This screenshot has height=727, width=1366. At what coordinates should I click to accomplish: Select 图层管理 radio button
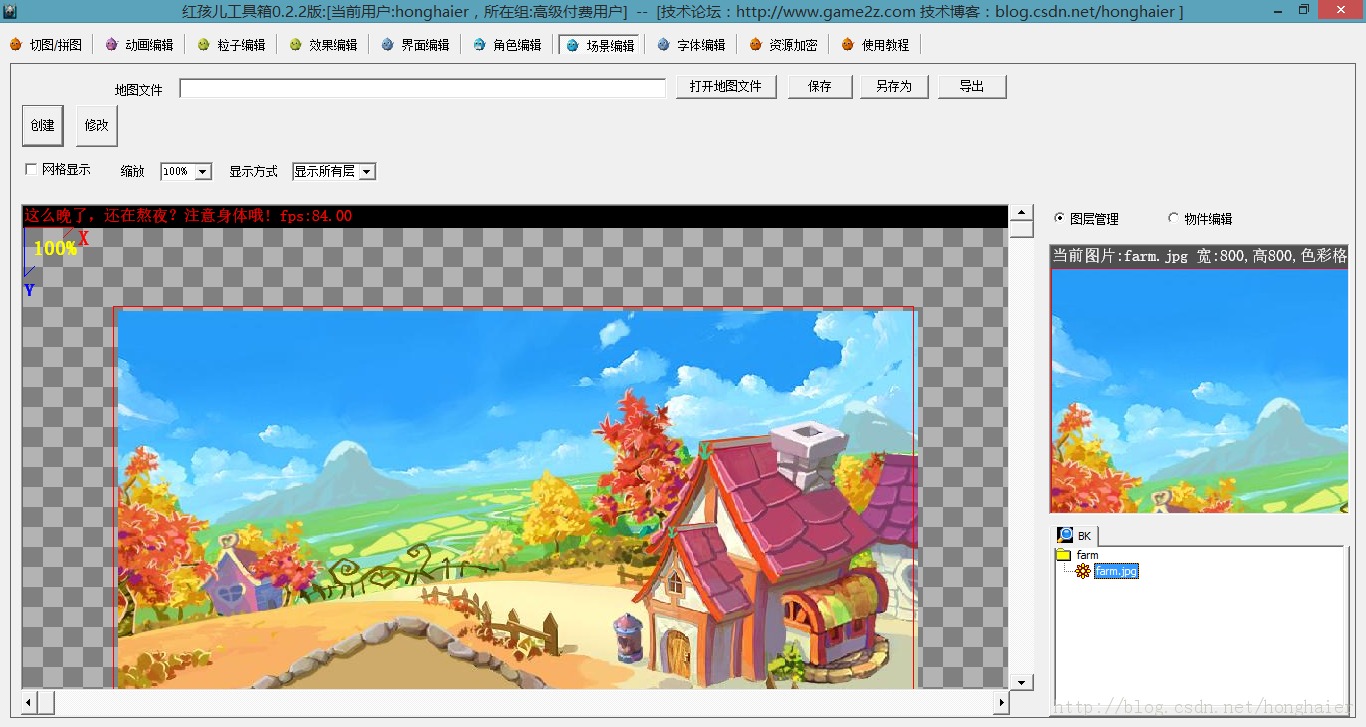[1060, 218]
